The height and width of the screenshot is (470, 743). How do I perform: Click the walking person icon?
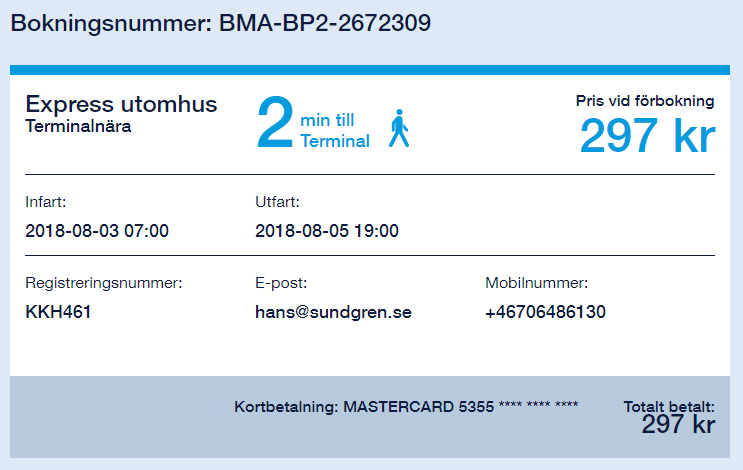click(399, 128)
